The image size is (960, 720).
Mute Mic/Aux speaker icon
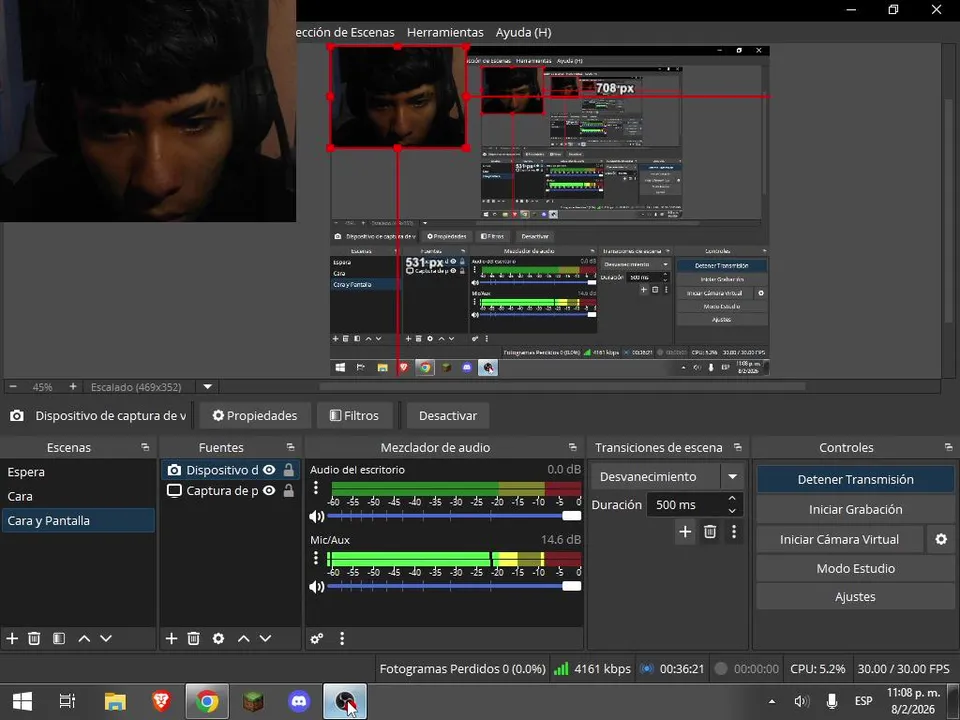[317, 587]
